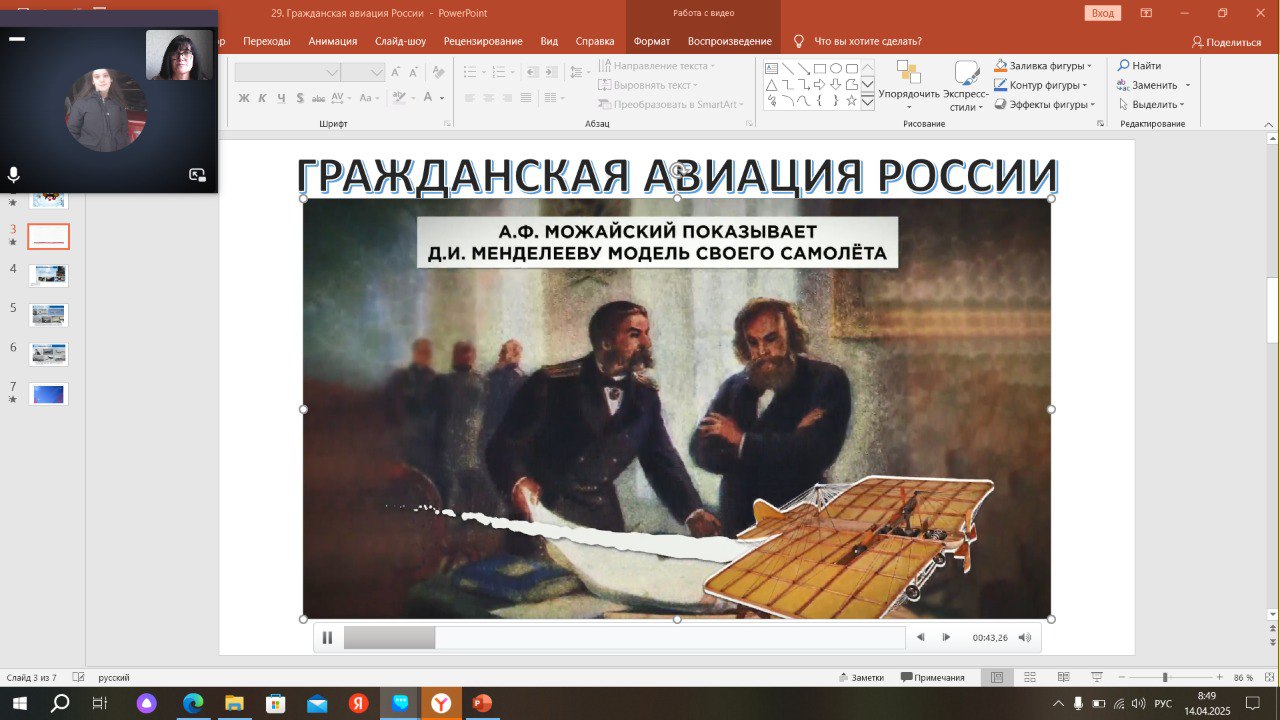This screenshot has height=720, width=1280.
Task: Open Контур фигуры color options
Action: coord(1041,85)
